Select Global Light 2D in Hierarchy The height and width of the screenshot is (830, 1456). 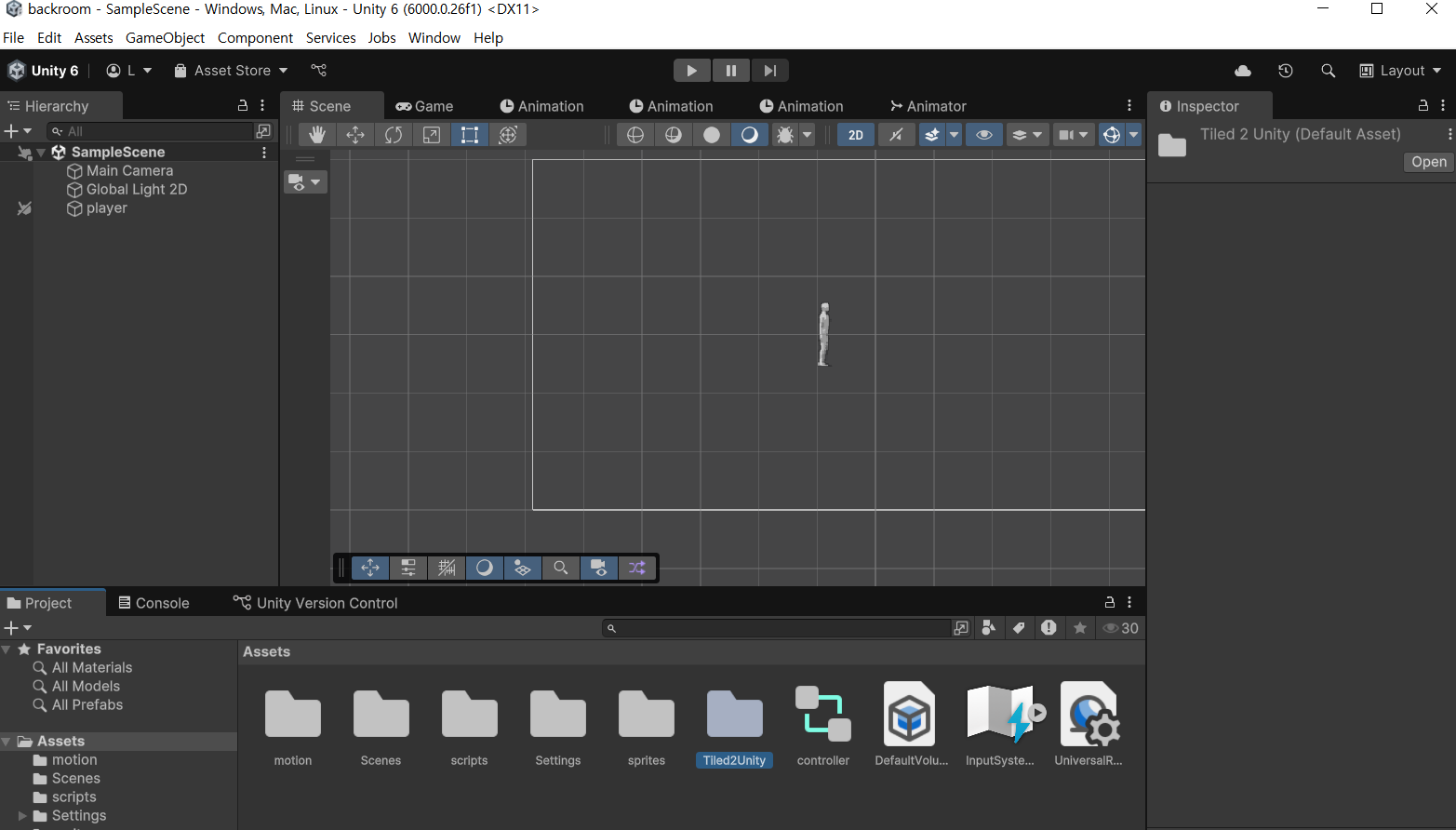click(137, 190)
